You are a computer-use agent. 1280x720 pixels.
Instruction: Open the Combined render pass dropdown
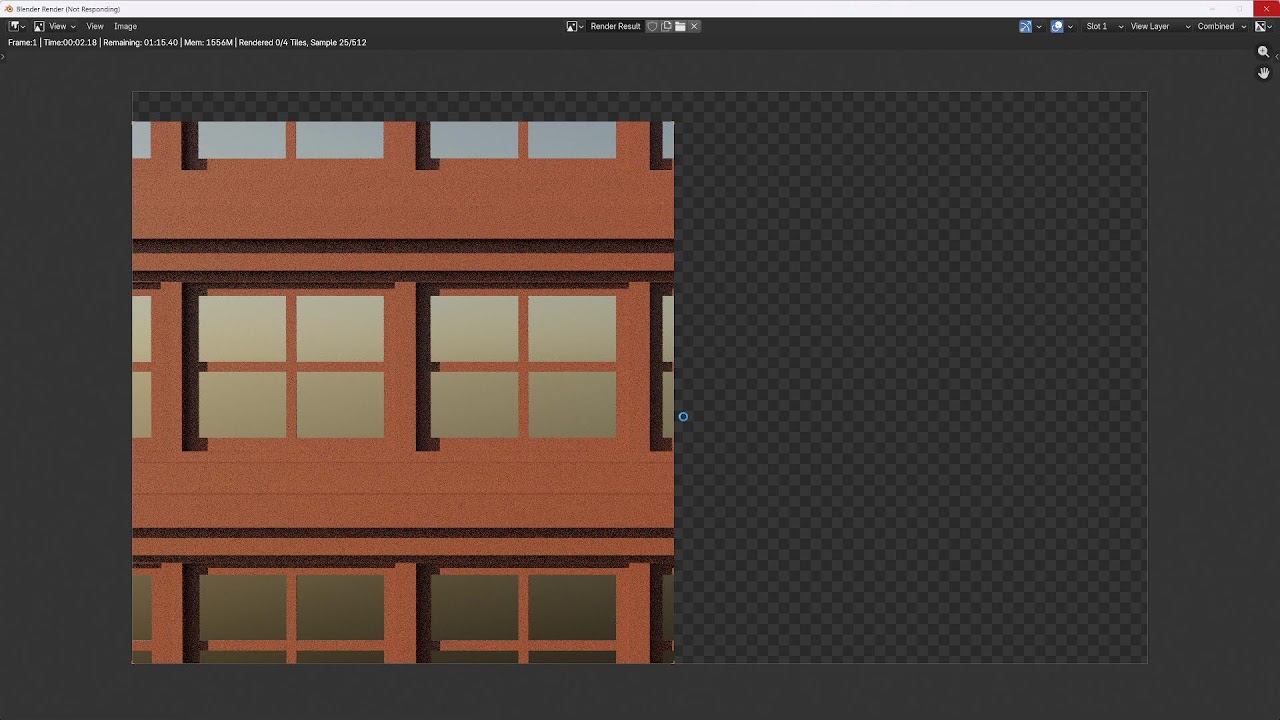1222,26
